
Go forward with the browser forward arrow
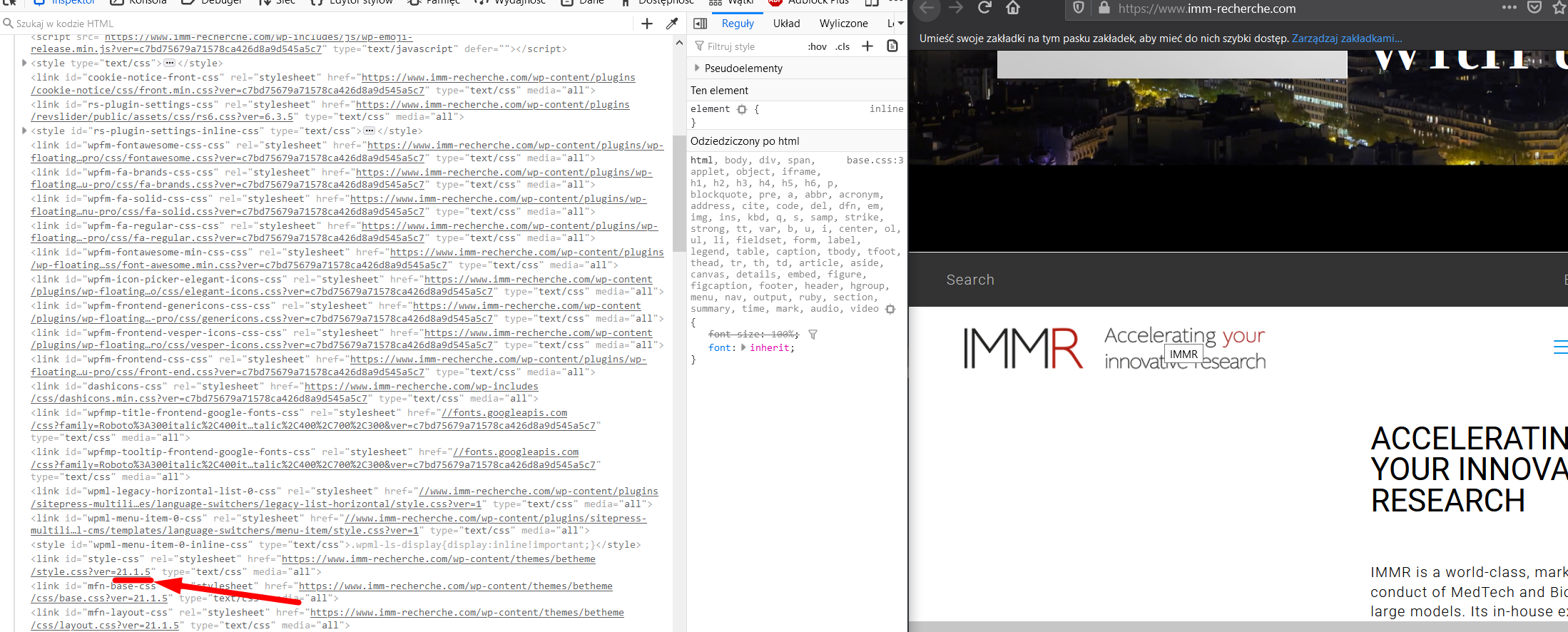pyautogui.click(x=956, y=8)
